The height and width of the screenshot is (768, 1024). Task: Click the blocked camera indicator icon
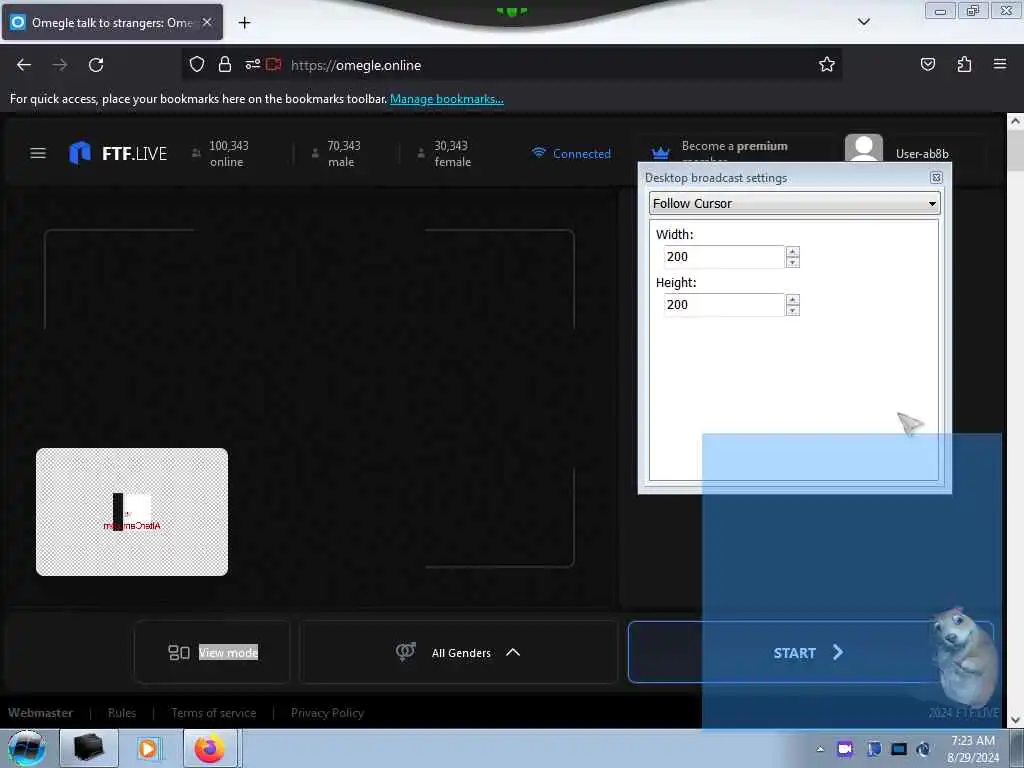pyautogui.click(x=274, y=65)
